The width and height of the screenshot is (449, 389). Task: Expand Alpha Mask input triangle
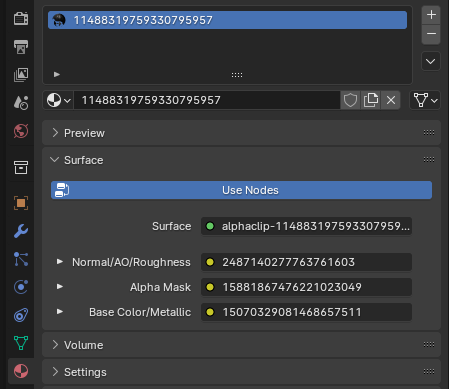point(60,286)
